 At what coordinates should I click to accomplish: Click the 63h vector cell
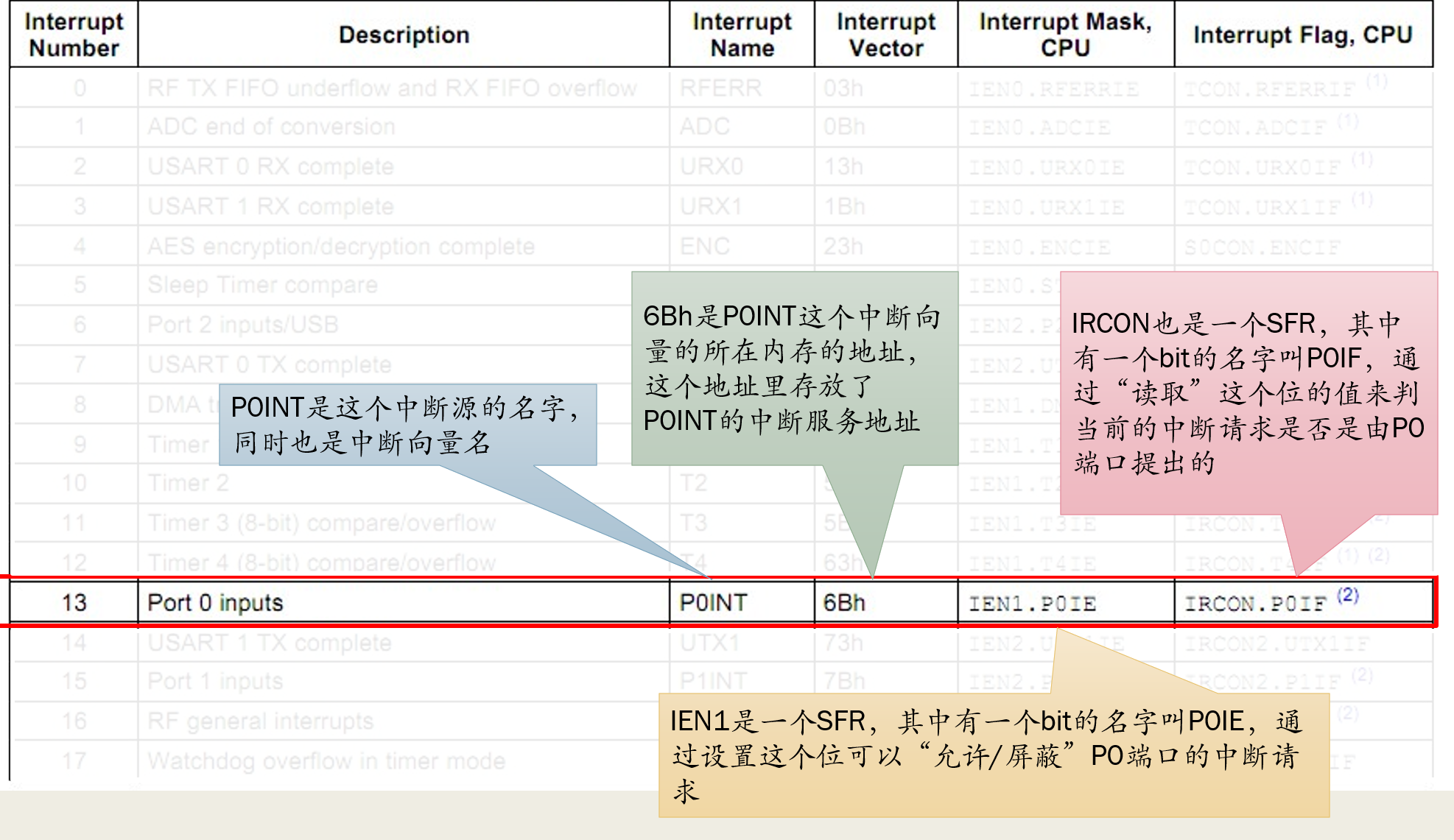tap(843, 563)
